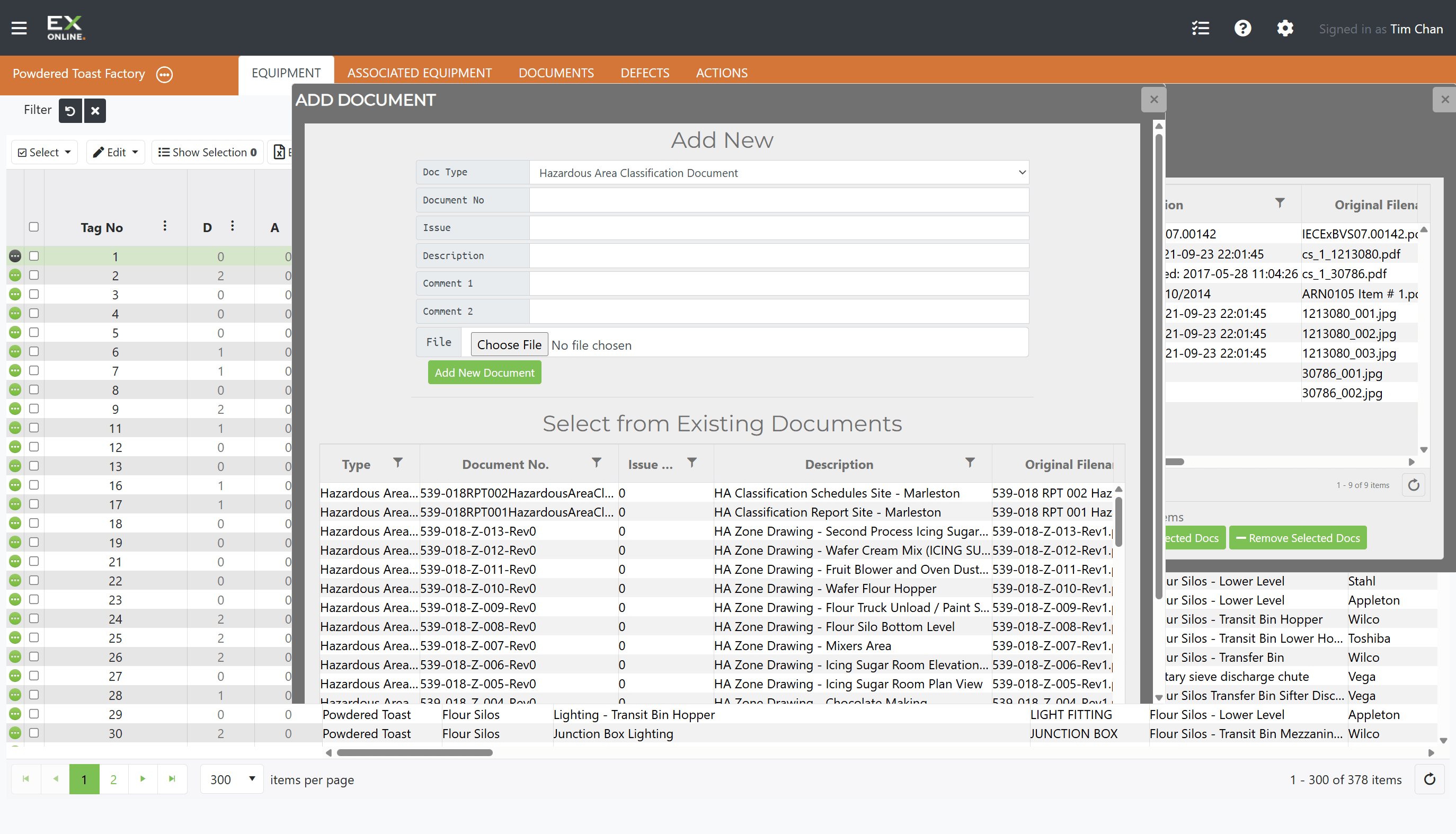Click the Document No input field
Image resolution: width=1456 pixels, height=834 pixels.
pyautogui.click(x=779, y=200)
